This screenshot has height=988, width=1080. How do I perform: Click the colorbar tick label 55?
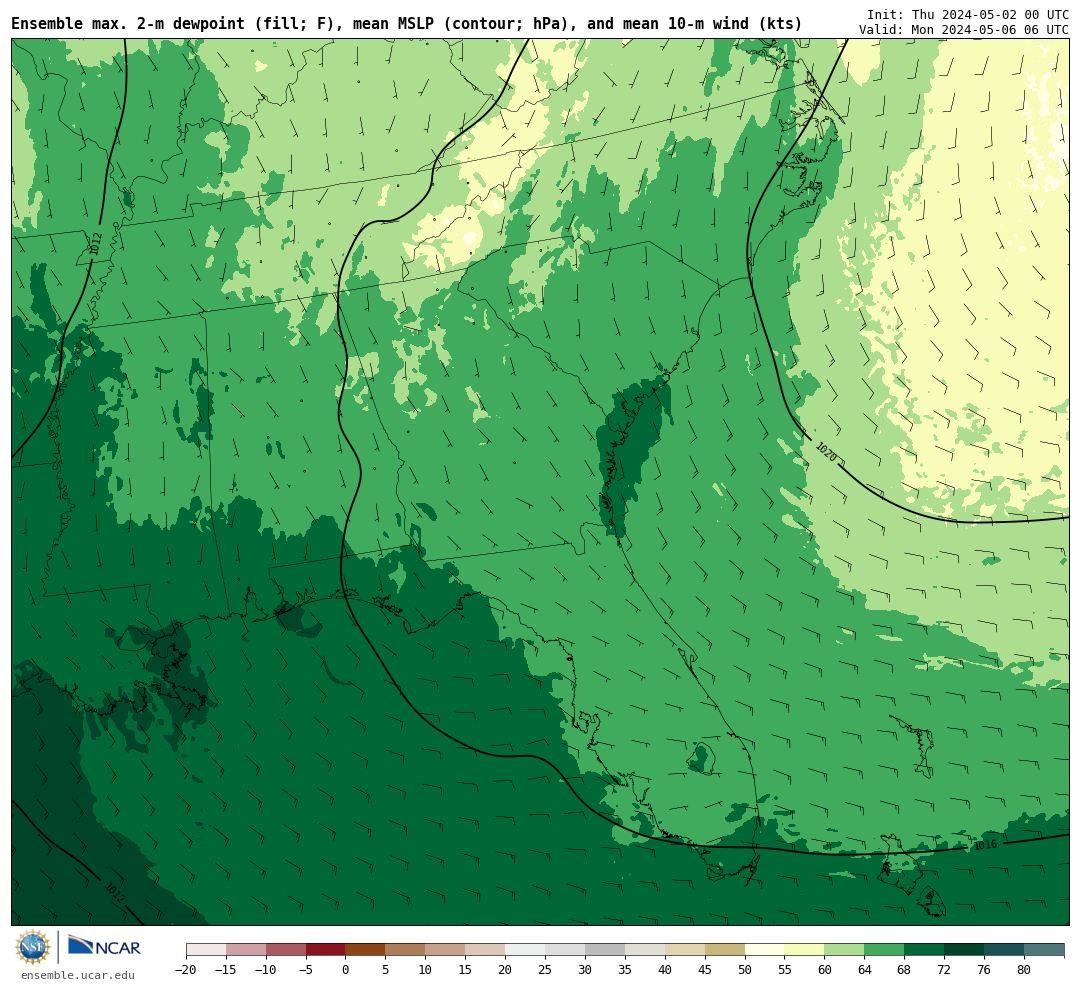click(x=785, y=970)
